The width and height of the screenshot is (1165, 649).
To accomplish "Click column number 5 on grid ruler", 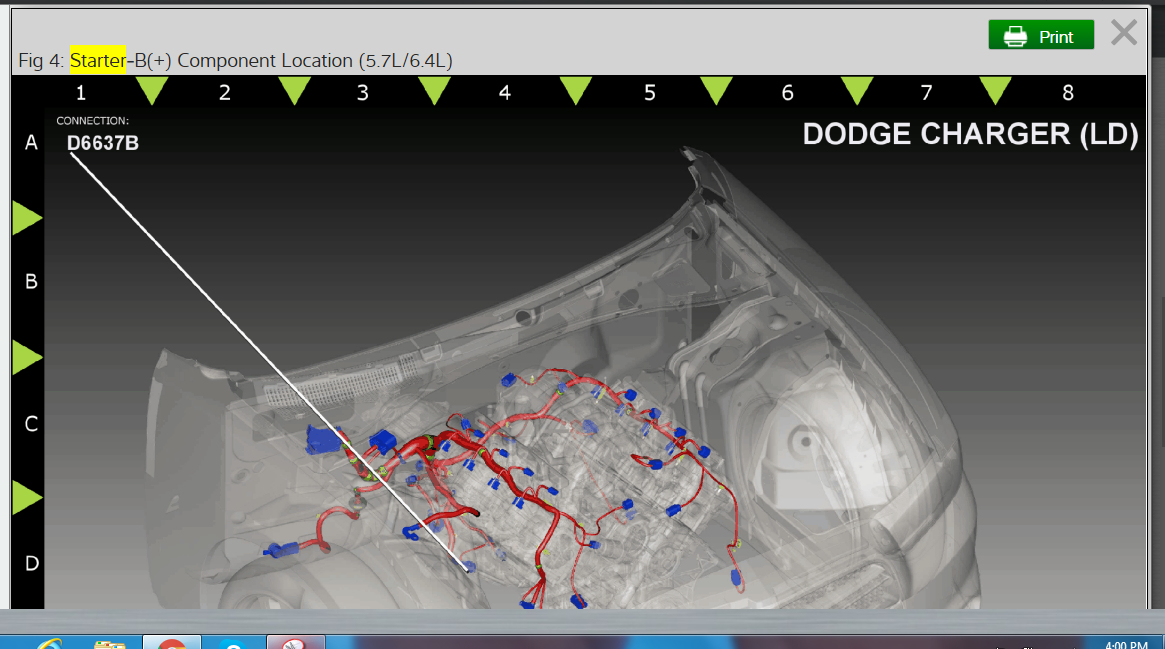I will 650,93.
